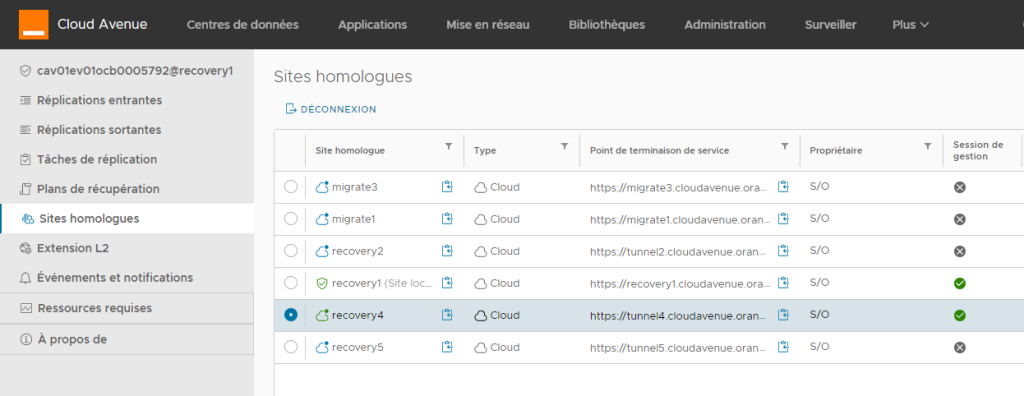This screenshot has height=396, width=1024.
Task: Copy tunnel4 endpoint URL icon
Action: point(783,315)
